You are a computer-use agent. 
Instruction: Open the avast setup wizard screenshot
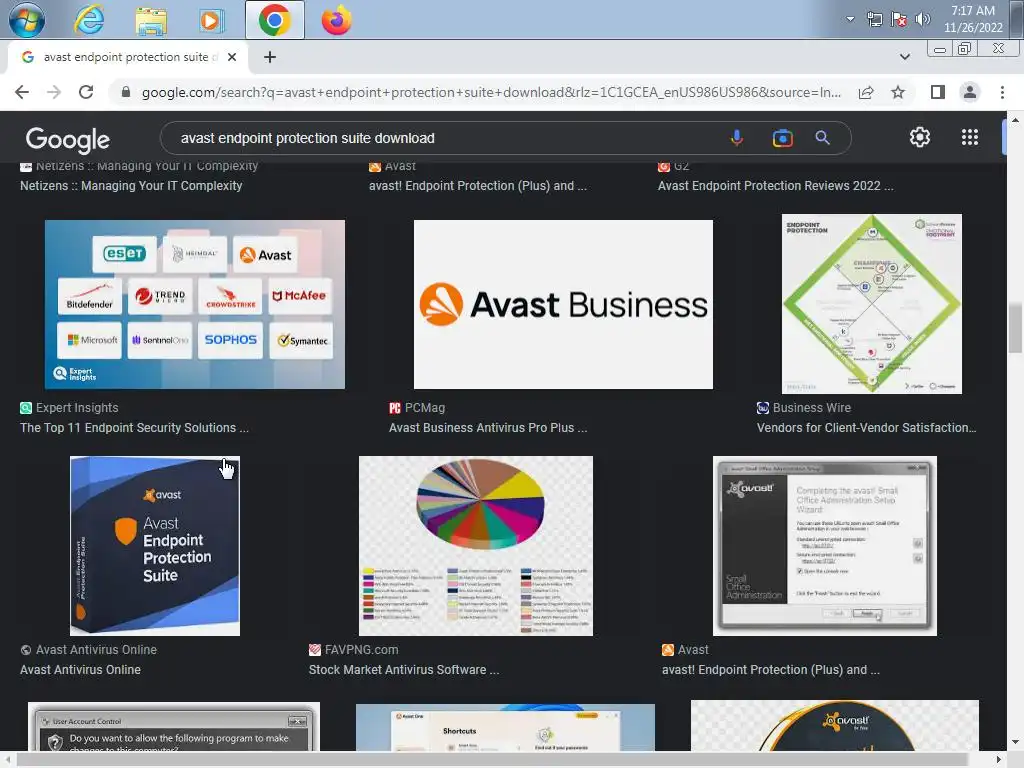[x=825, y=546]
